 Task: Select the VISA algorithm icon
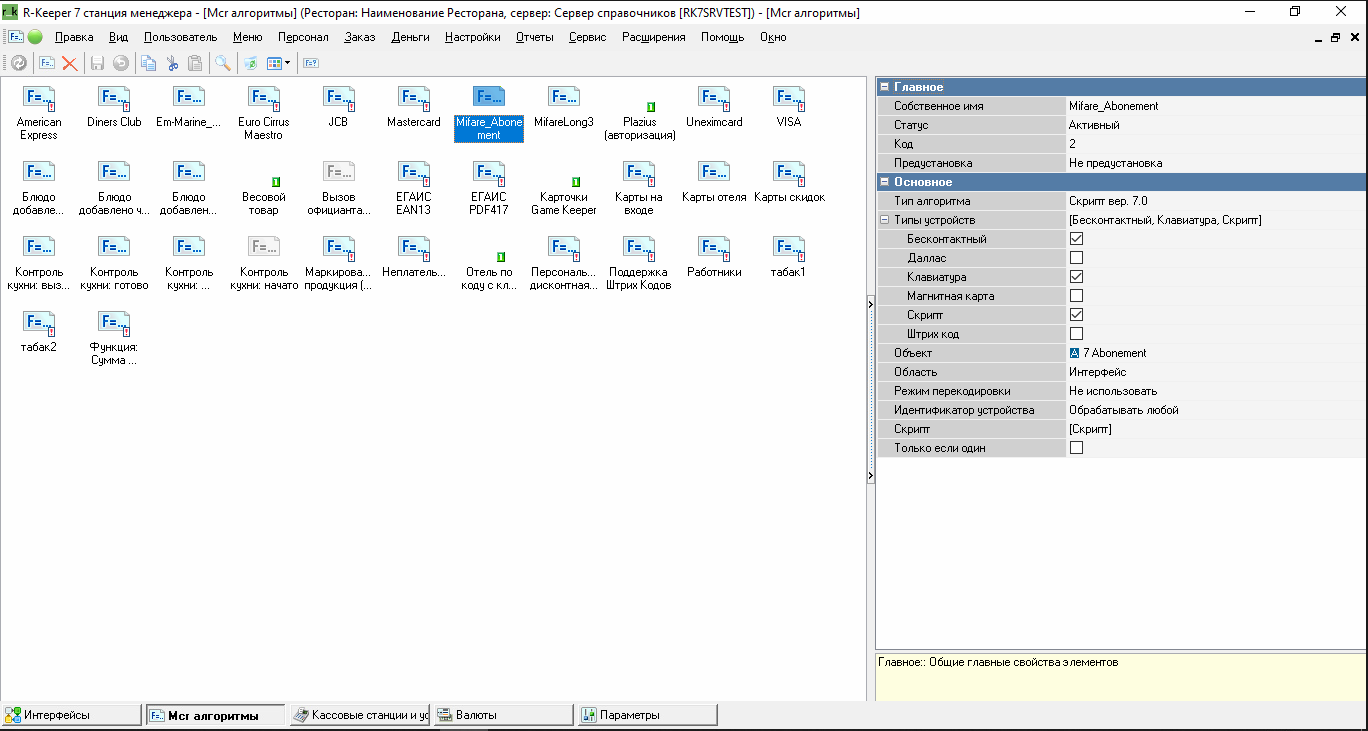[789, 98]
